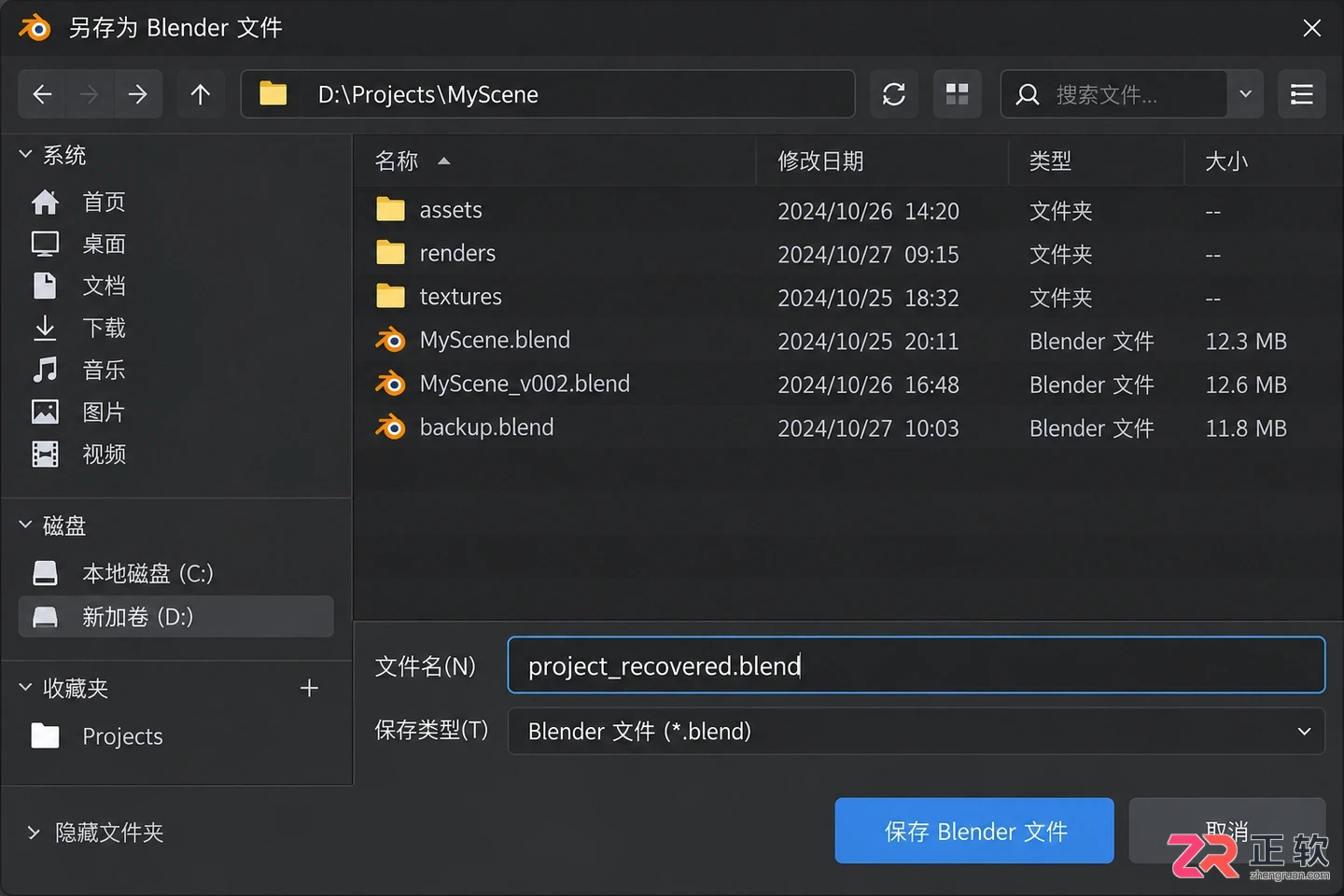Click size 11.8 MB cell
Screen dimensions: 1344x896
point(1245,428)
